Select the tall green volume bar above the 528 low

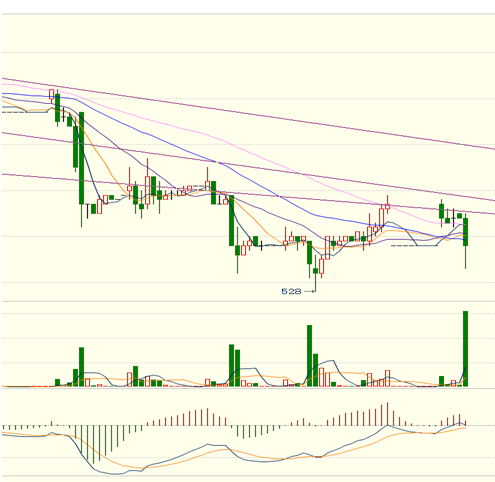(x=309, y=356)
